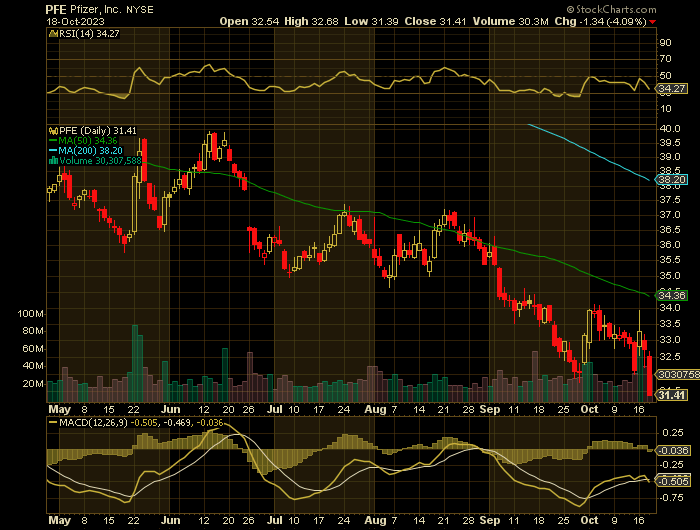Click the PFE ticker symbol title
The height and width of the screenshot is (530, 700).
57,9
